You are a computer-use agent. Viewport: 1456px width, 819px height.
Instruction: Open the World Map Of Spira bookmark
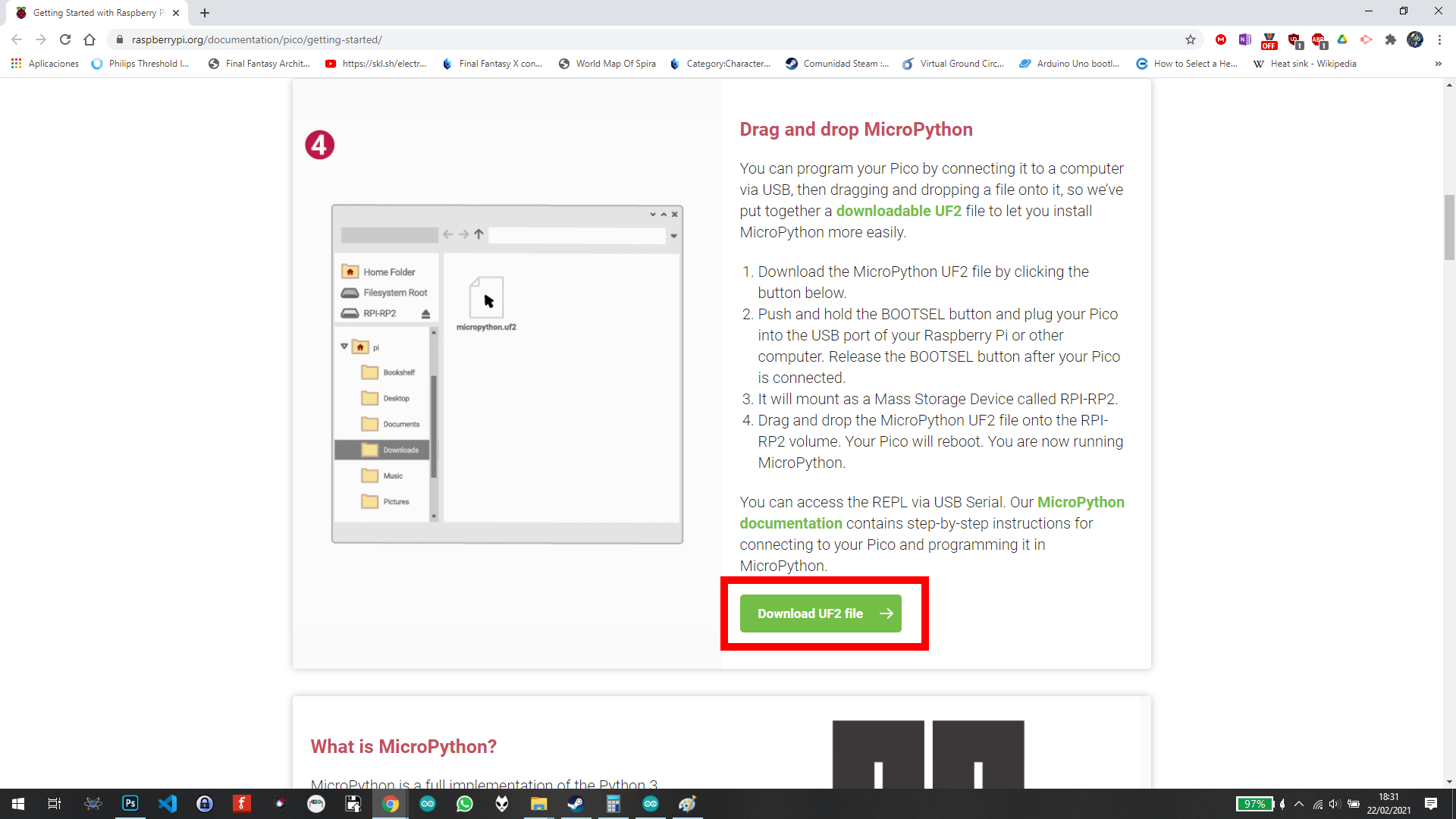(x=607, y=64)
